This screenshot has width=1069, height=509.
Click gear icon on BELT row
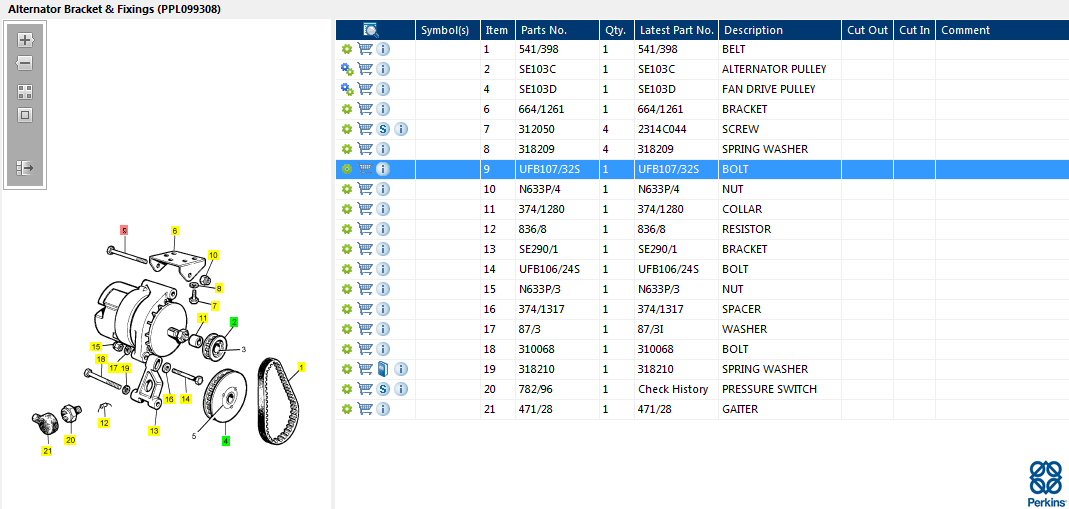[347, 49]
